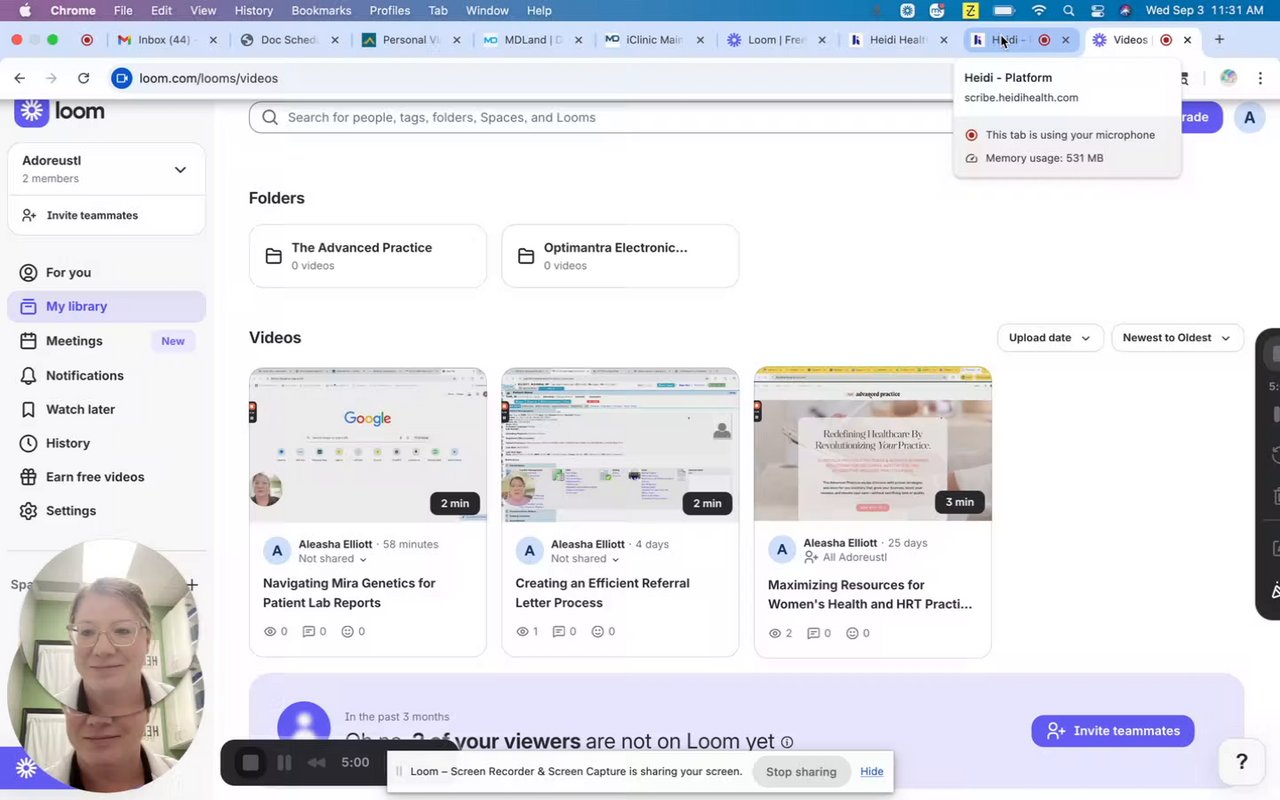Expand Not shared dropdown on Mira Genetics video

coord(332,559)
